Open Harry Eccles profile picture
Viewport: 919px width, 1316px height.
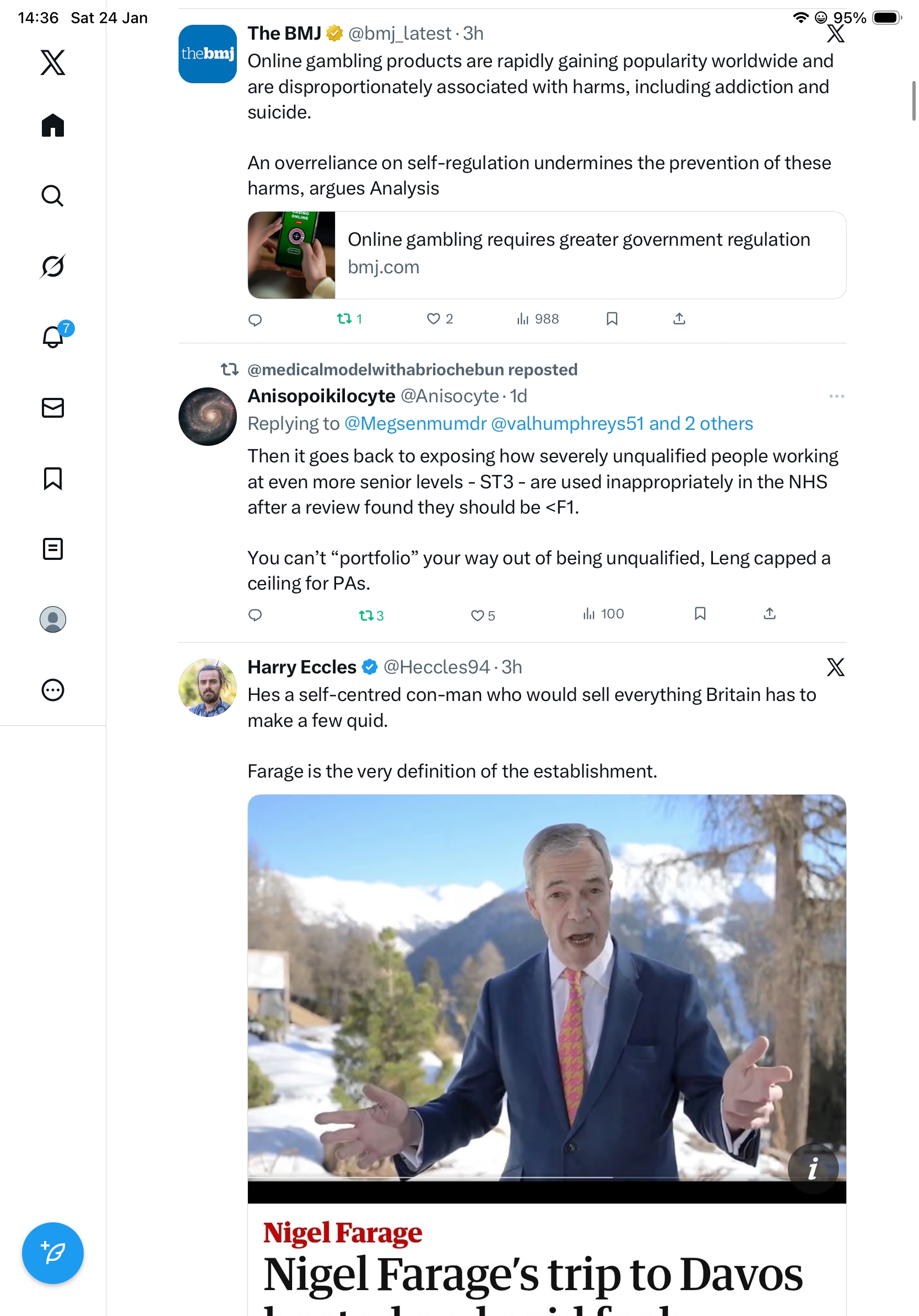tap(207, 687)
